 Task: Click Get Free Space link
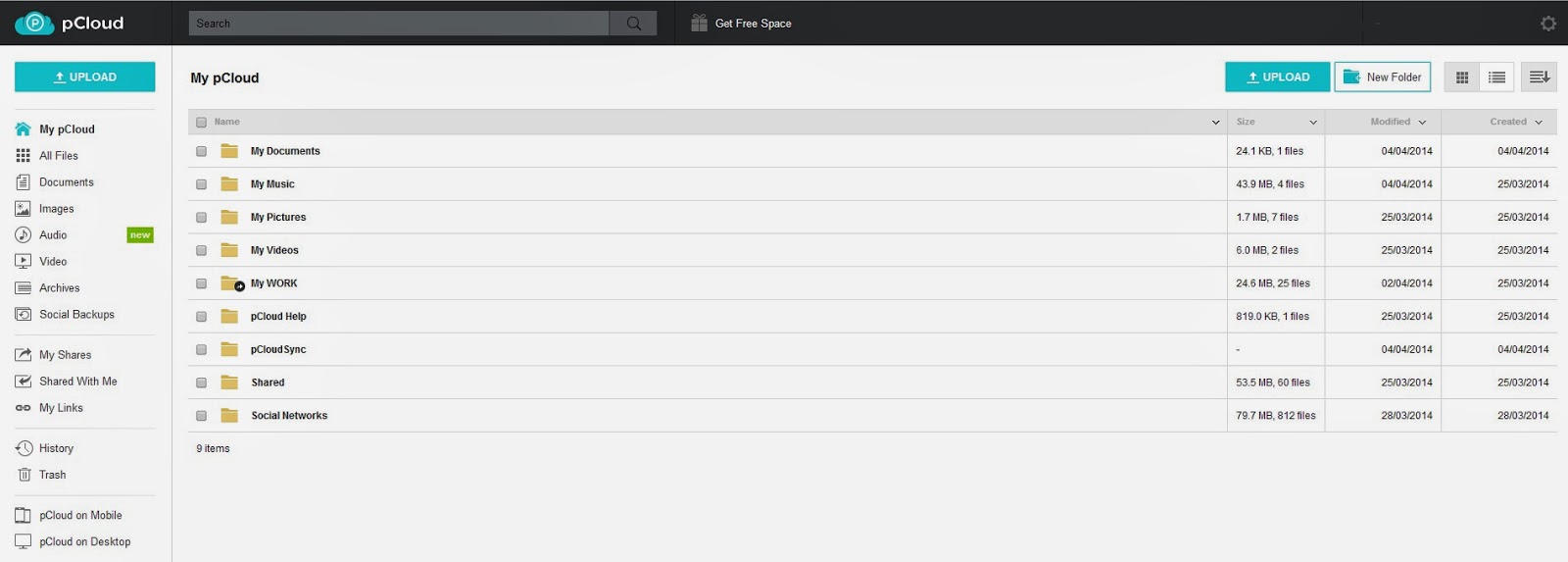[754, 24]
